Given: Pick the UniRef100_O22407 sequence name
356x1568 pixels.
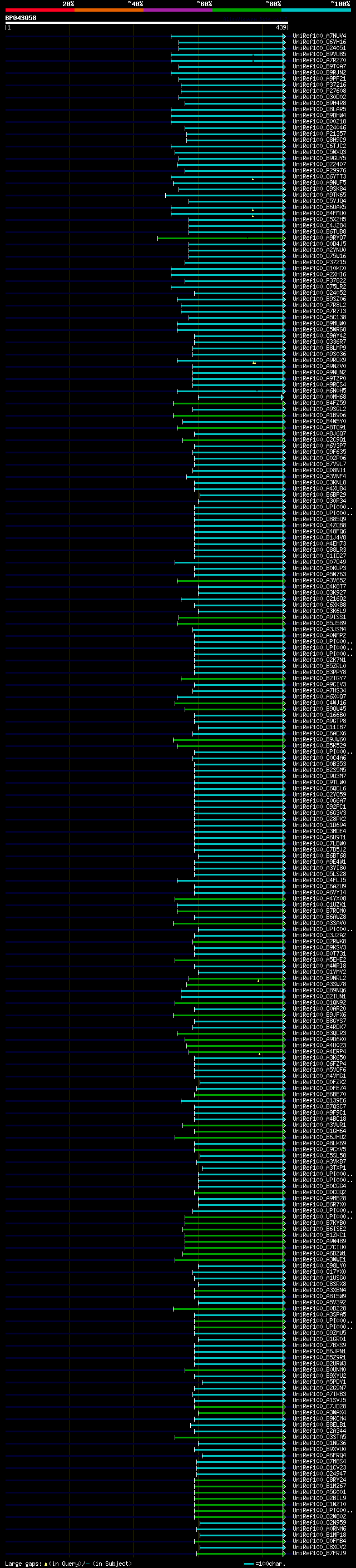Looking at the screenshot, I should 319,164.
